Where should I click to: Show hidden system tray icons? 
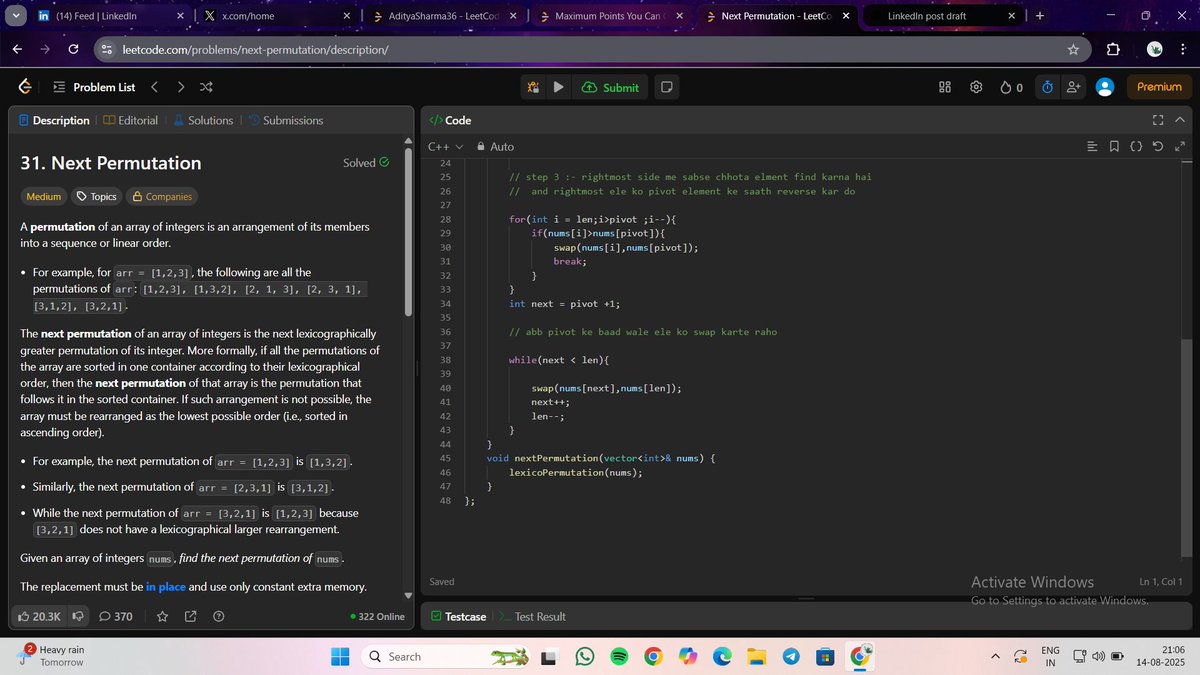coord(995,657)
